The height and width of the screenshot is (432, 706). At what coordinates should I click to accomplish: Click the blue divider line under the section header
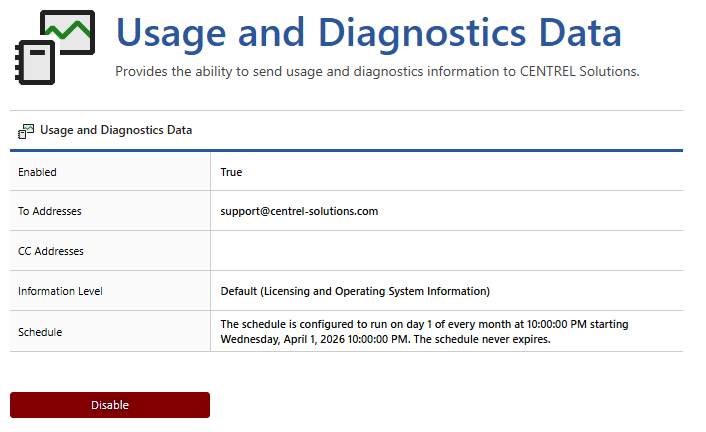point(346,150)
